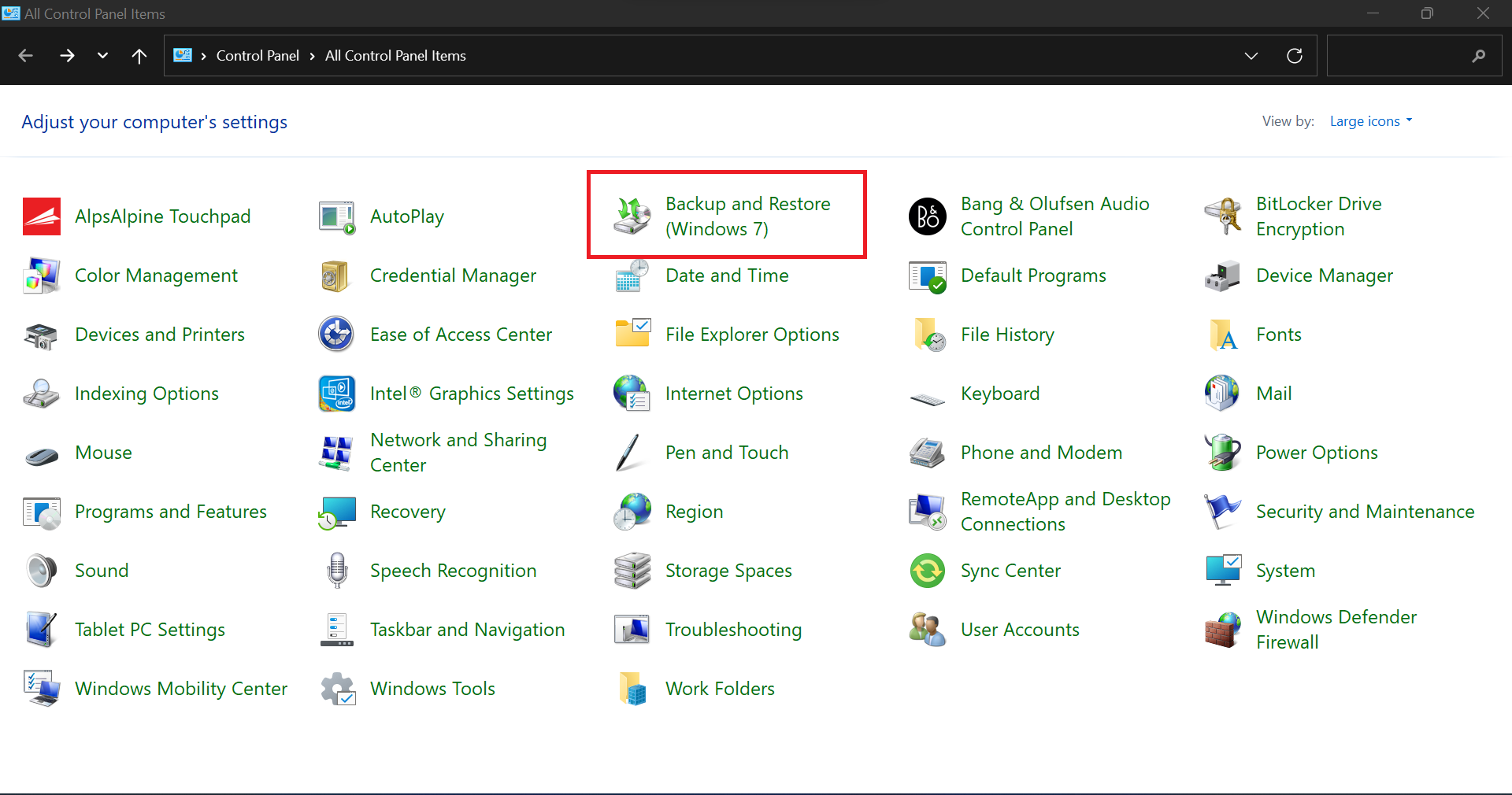Open the Default Programs icon
Viewport: 1512px width, 795px height.
pyautogui.click(x=928, y=275)
